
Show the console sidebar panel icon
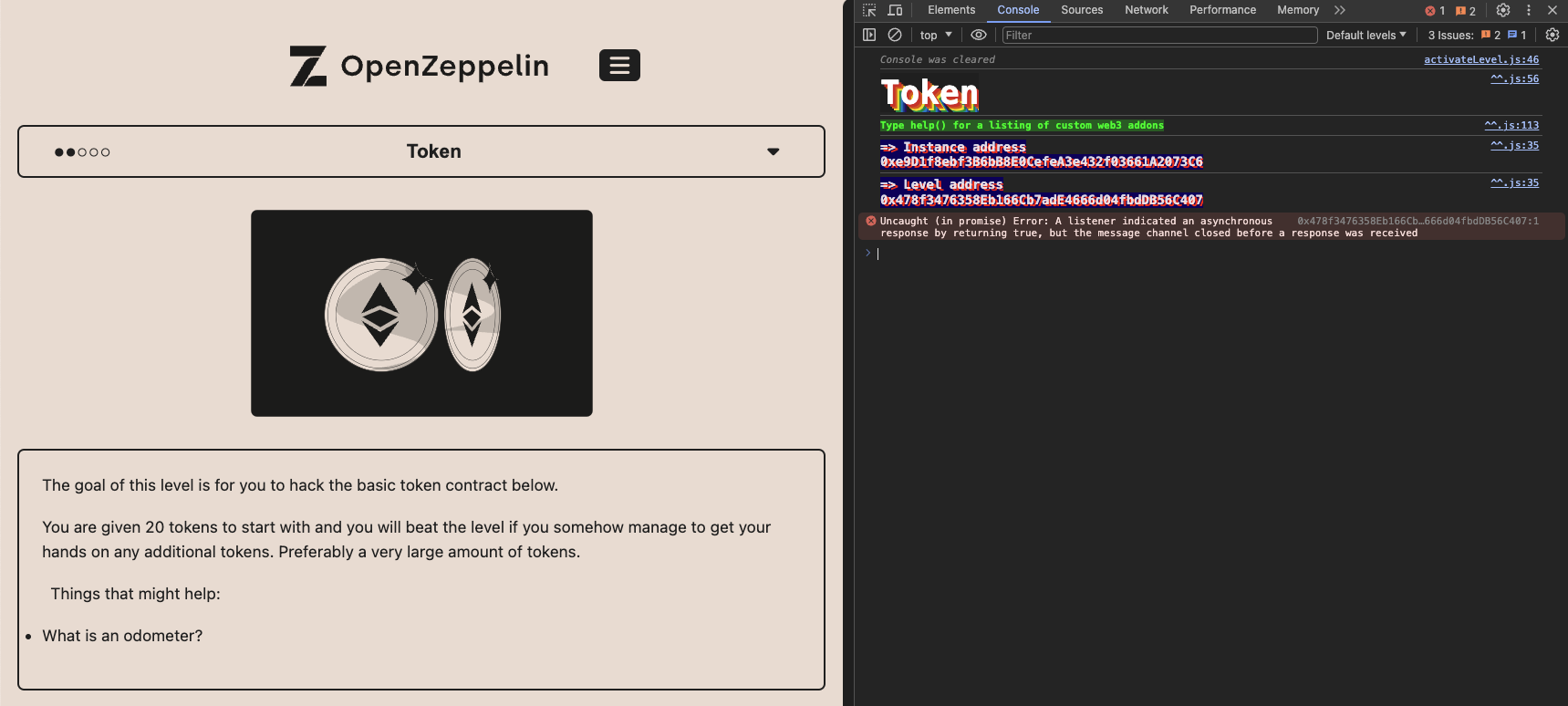coord(869,35)
